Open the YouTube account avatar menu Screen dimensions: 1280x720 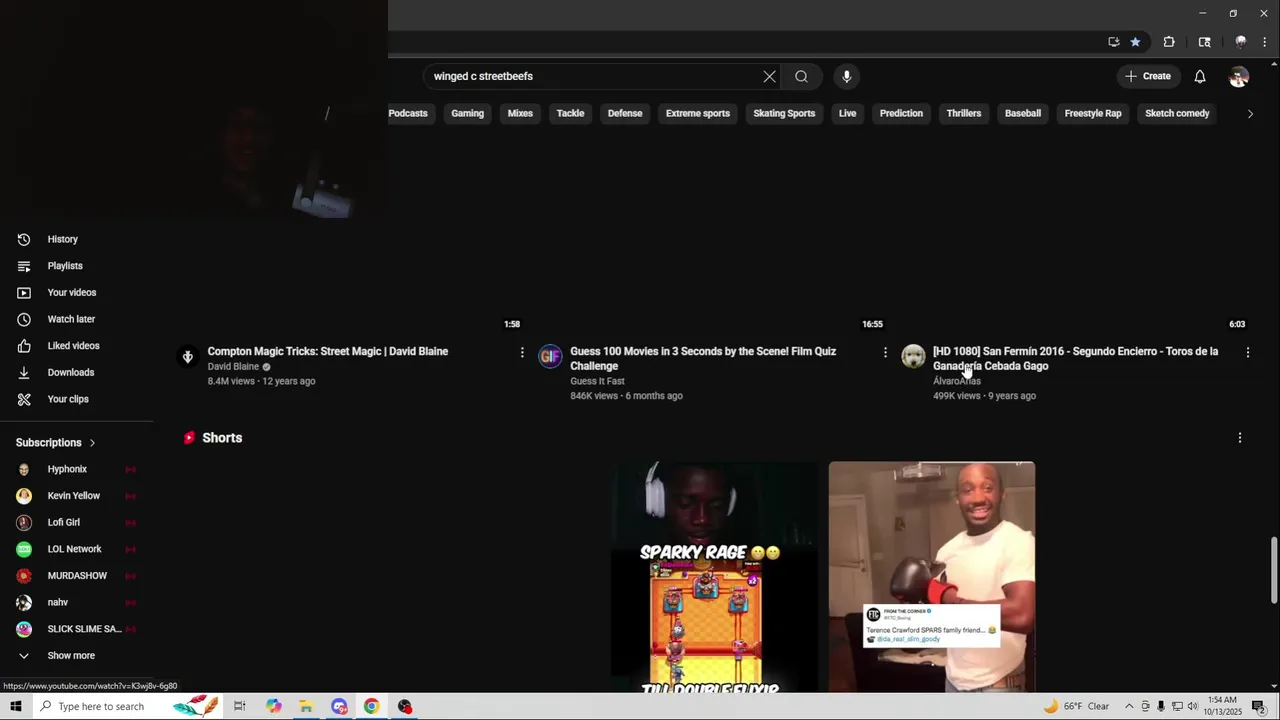1239,76
